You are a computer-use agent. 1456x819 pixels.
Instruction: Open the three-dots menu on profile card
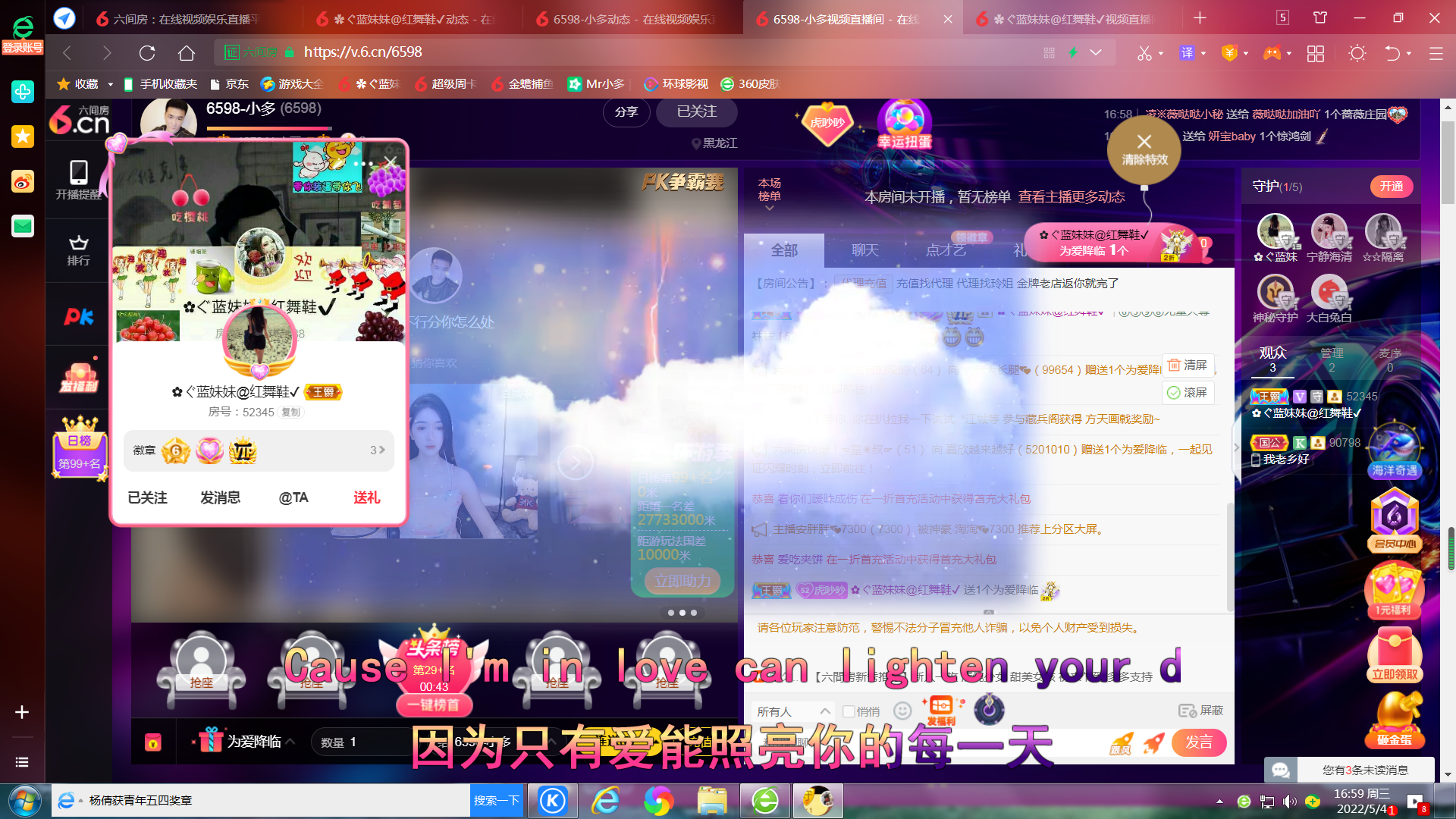point(362,163)
